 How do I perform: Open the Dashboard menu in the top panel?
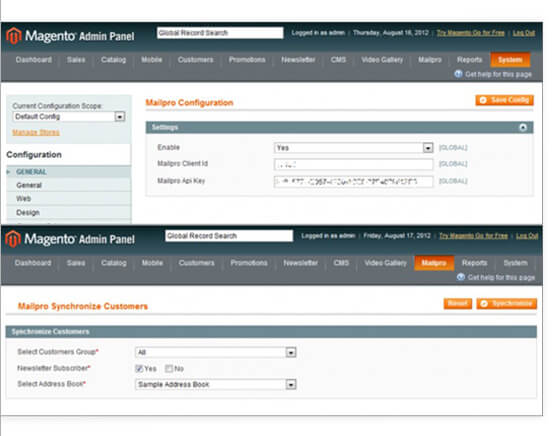point(34,60)
